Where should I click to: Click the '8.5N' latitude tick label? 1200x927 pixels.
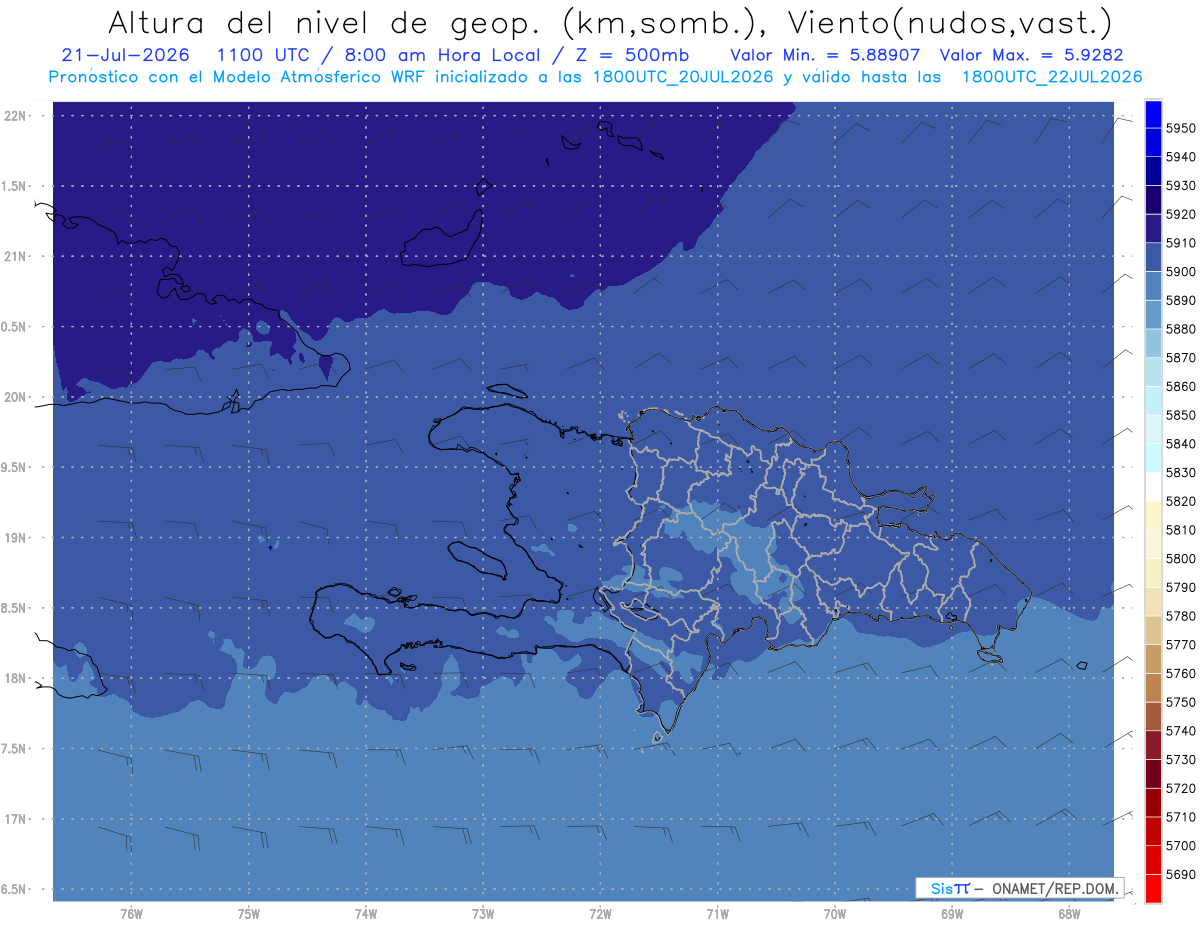click(15, 608)
